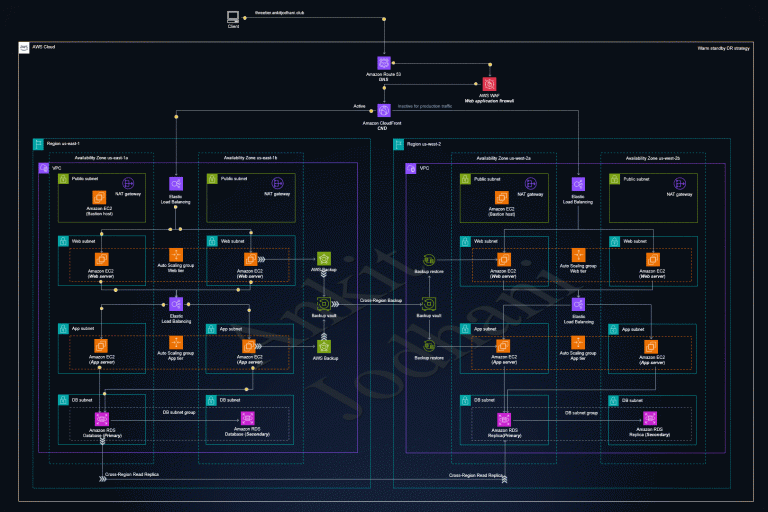Click the Web subnet lock icon in us-west-2b
The height and width of the screenshot is (512, 768).
click(x=615, y=242)
